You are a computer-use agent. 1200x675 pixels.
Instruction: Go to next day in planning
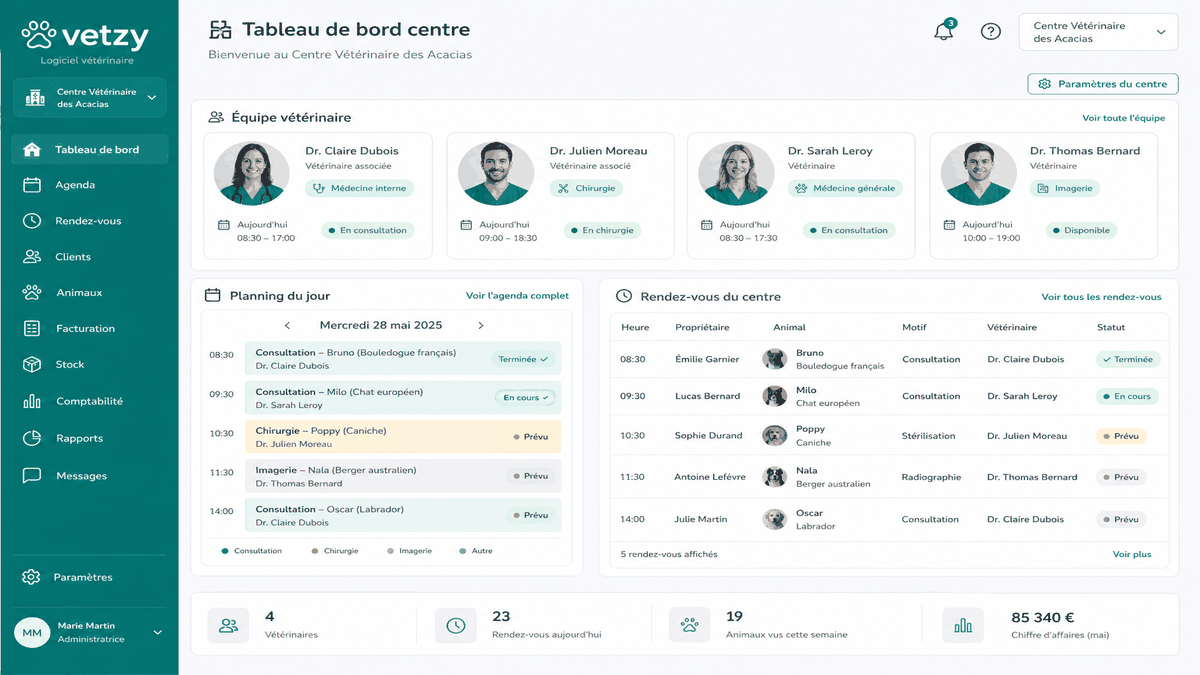click(481, 325)
